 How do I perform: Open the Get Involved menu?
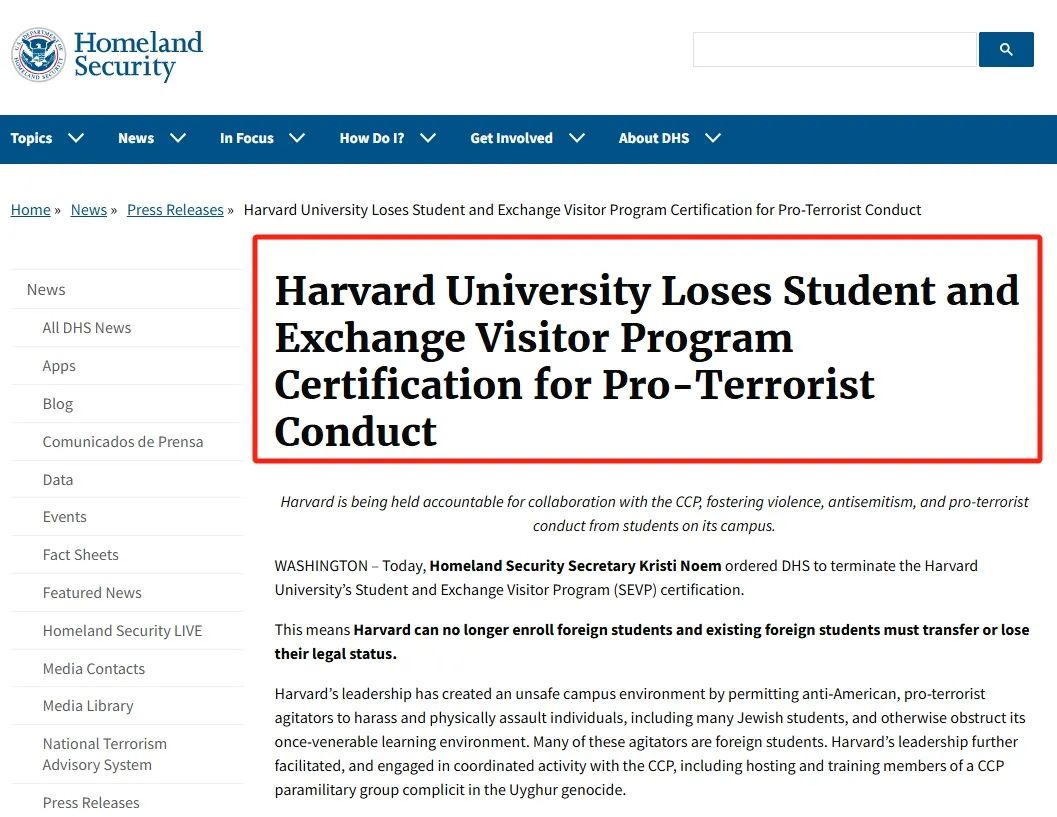[x=512, y=138]
